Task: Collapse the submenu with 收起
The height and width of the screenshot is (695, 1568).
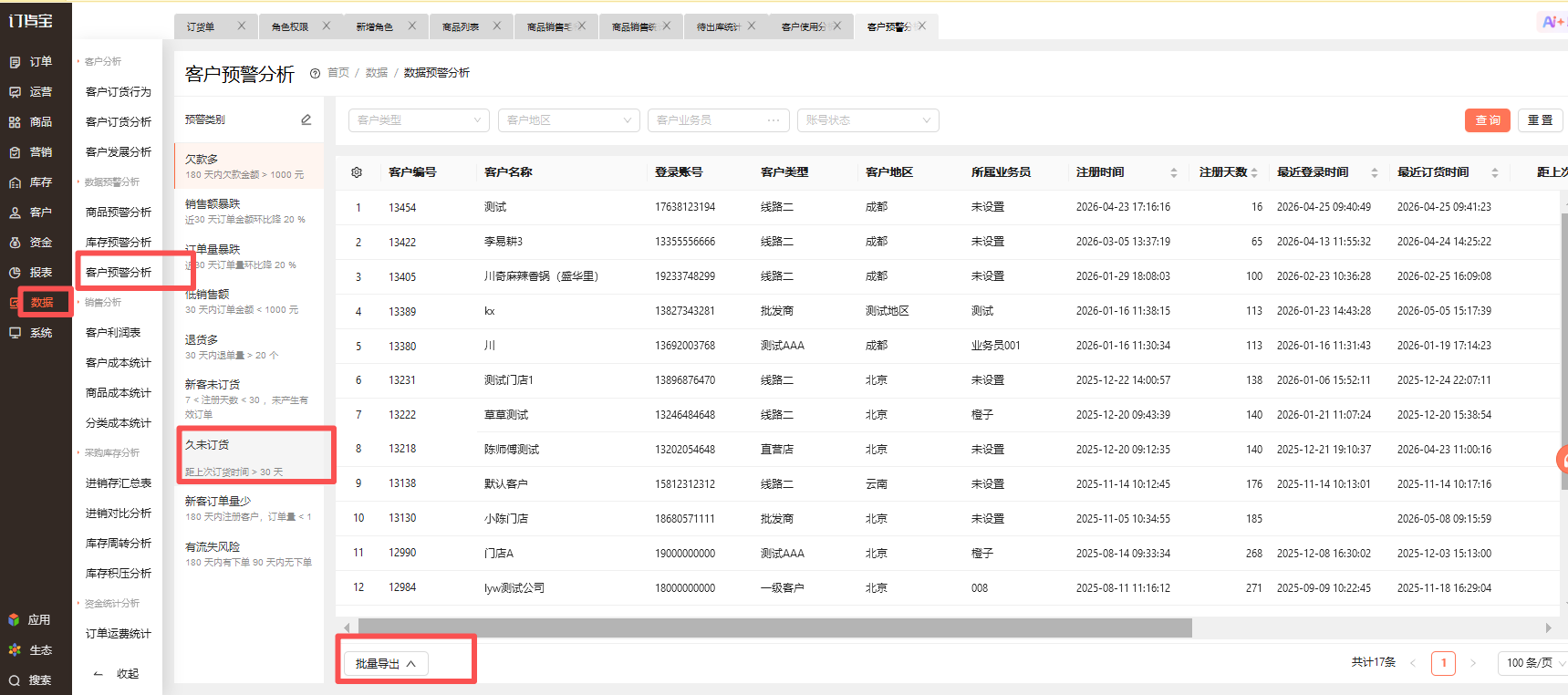Action: coord(117,674)
